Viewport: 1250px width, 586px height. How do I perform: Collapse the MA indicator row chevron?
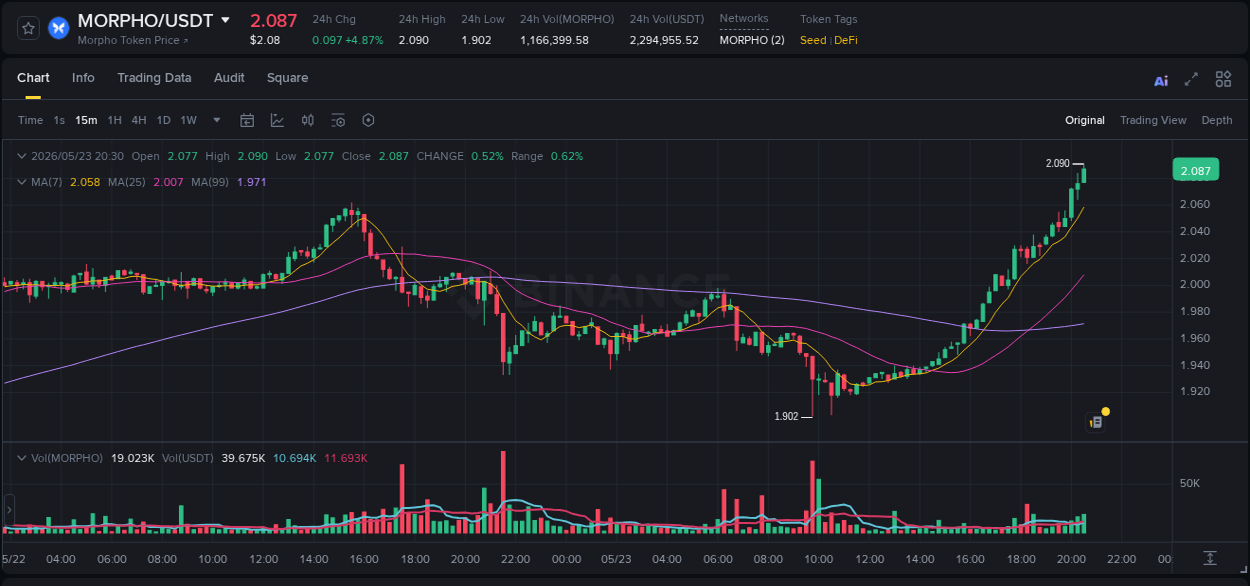tap(21, 182)
